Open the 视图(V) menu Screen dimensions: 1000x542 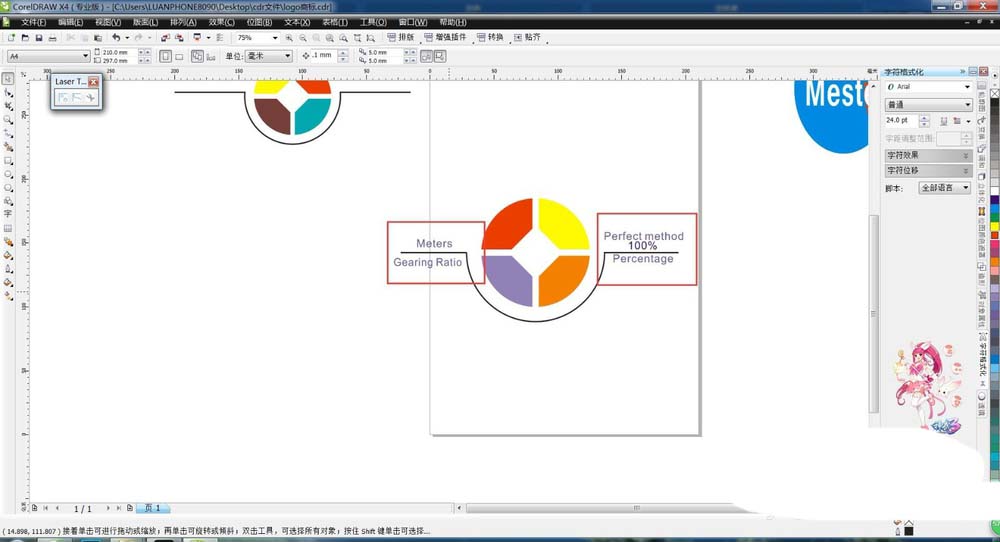tap(108, 22)
